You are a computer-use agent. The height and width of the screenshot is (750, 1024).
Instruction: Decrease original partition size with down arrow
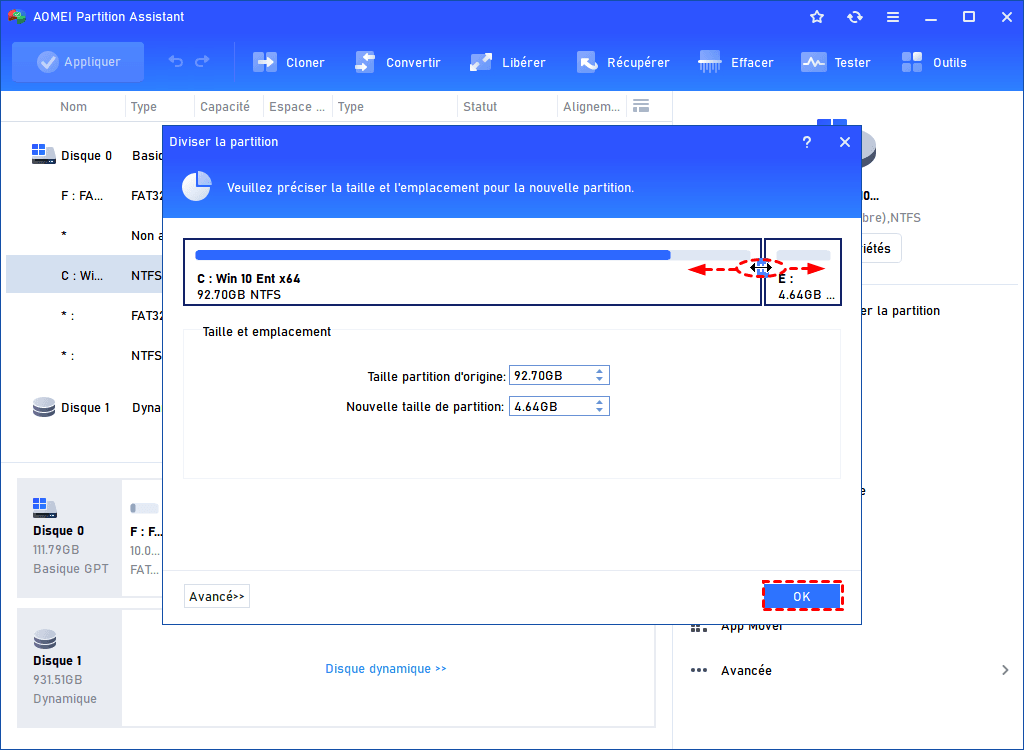point(600,380)
